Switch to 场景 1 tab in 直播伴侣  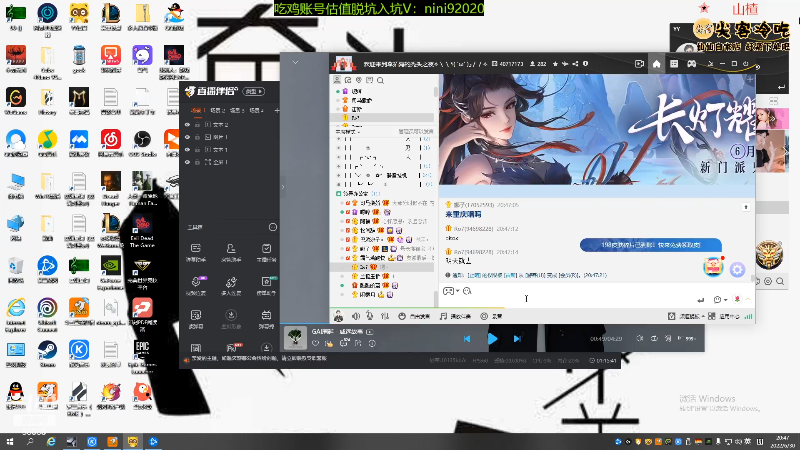tap(198, 110)
